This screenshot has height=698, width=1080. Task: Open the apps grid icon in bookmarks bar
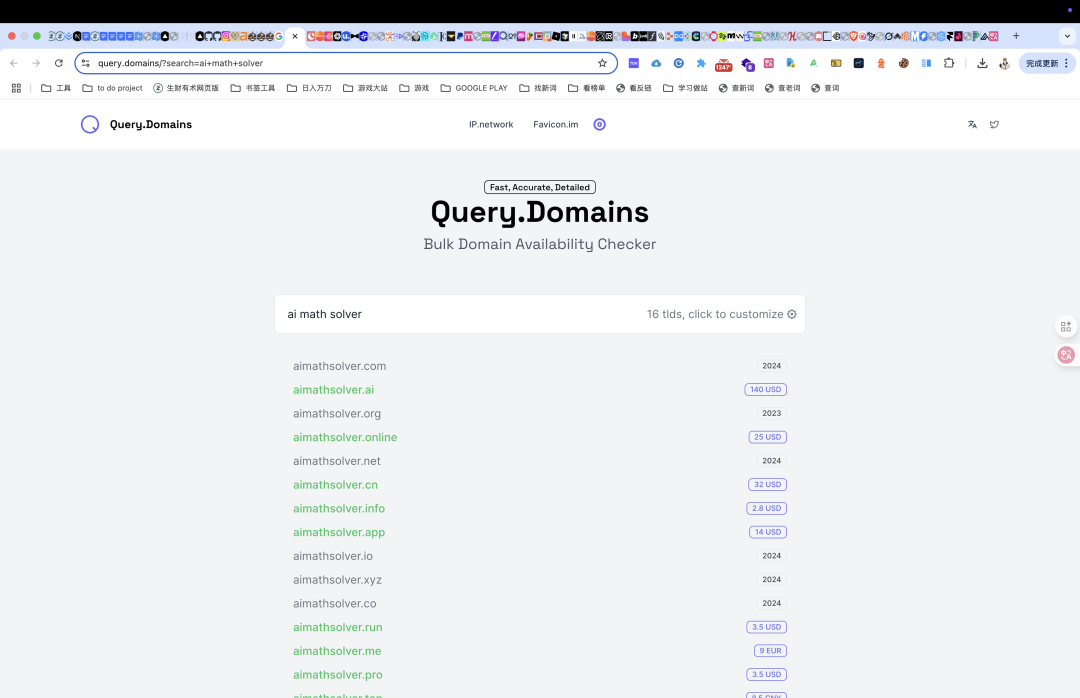[17, 88]
